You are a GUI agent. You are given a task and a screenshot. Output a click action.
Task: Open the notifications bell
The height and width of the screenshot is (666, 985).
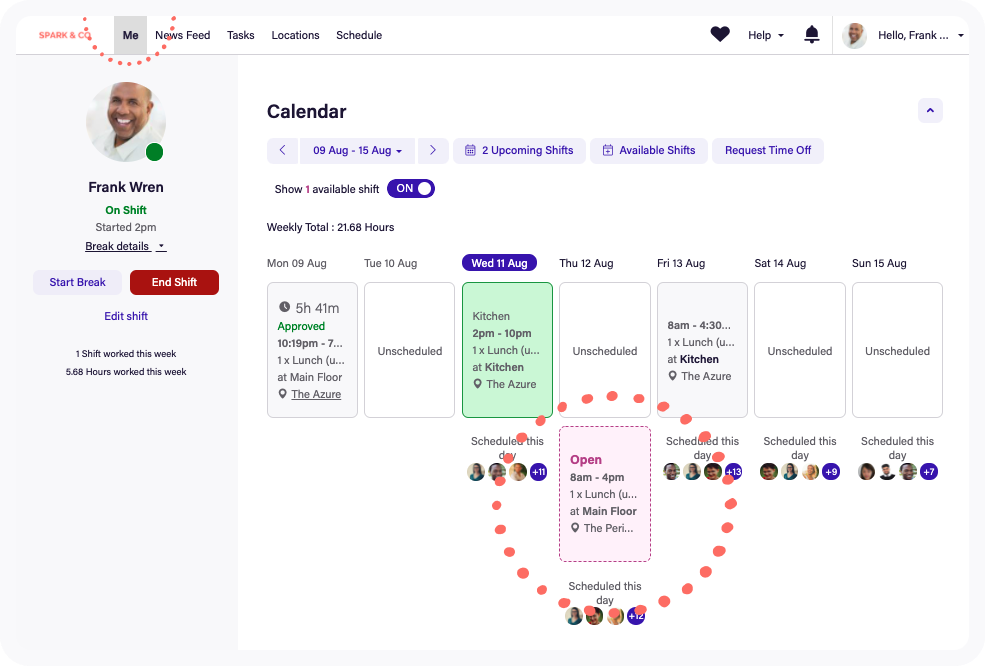[812, 35]
